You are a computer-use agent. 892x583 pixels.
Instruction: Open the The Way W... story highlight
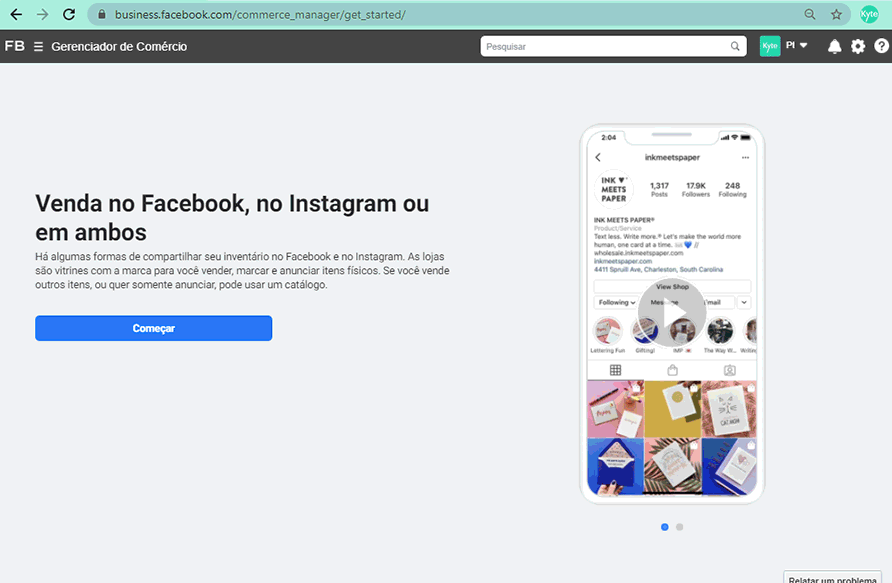coord(720,331)
